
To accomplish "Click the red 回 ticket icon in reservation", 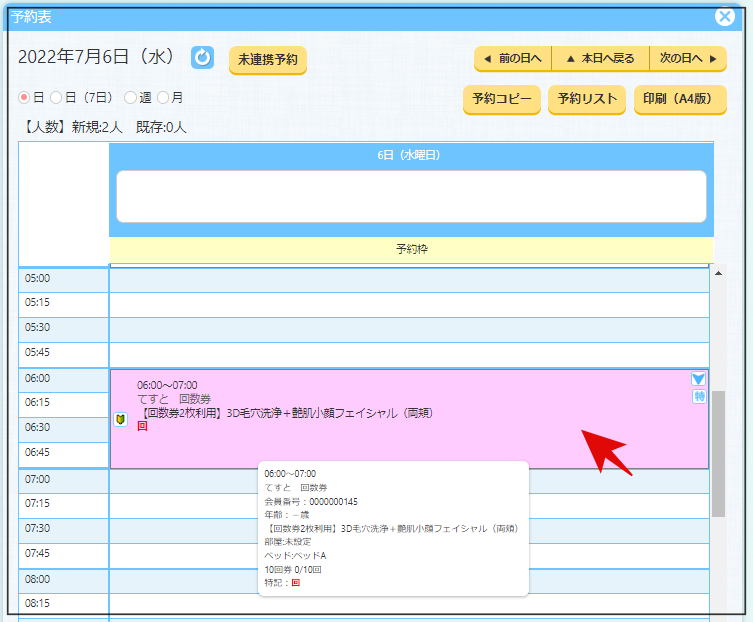I will click(x=142, y=426).
